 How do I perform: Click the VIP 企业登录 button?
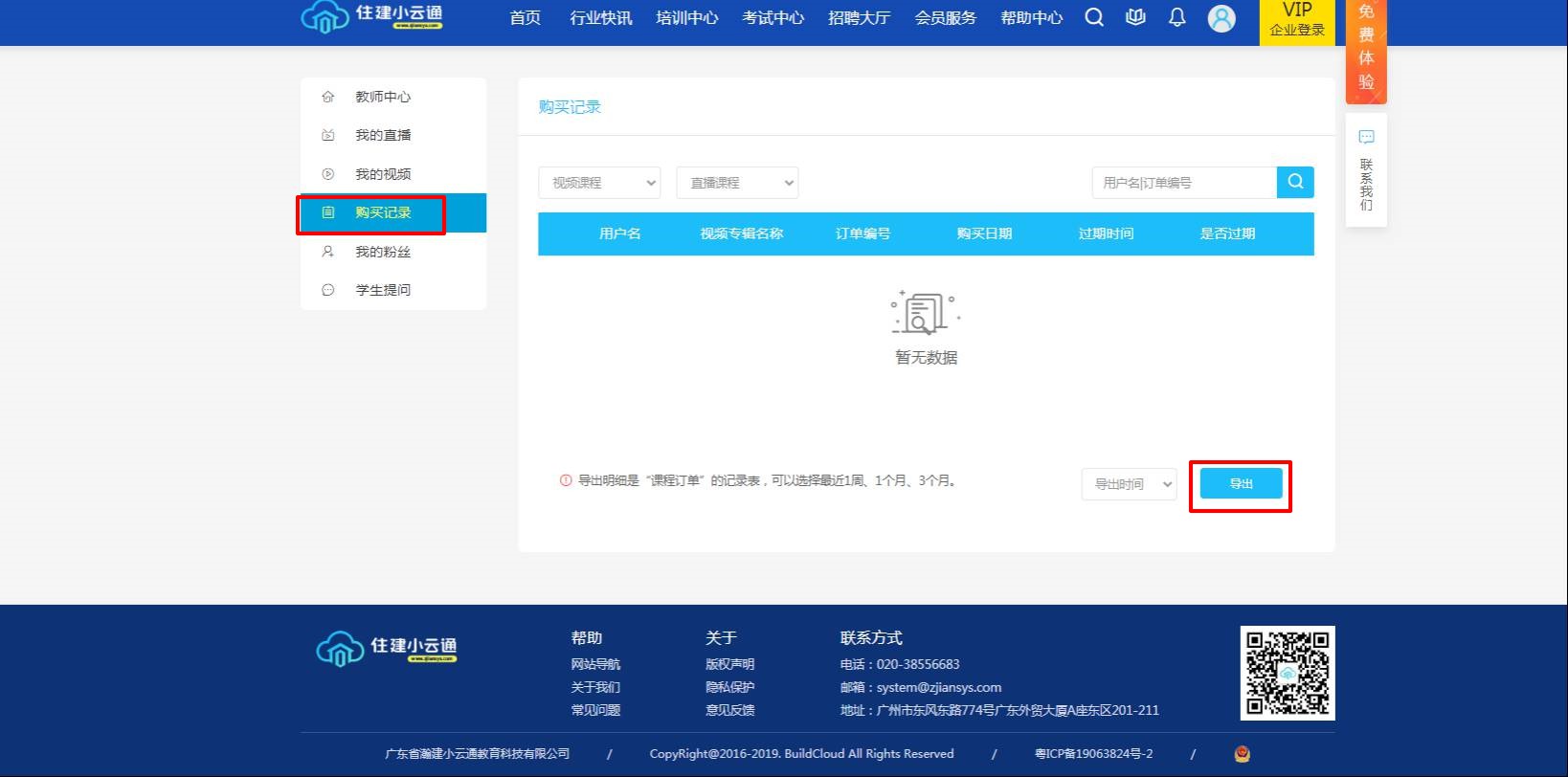click(1297, 20)
